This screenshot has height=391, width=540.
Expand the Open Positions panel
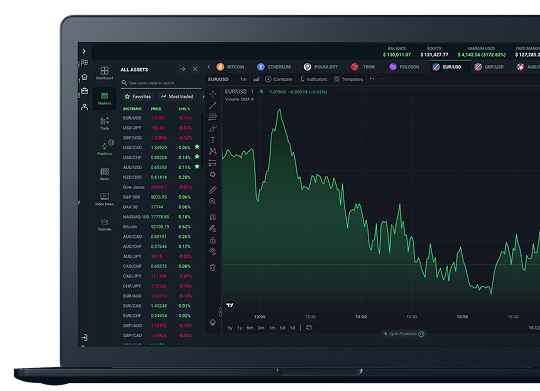pos(404,334)
